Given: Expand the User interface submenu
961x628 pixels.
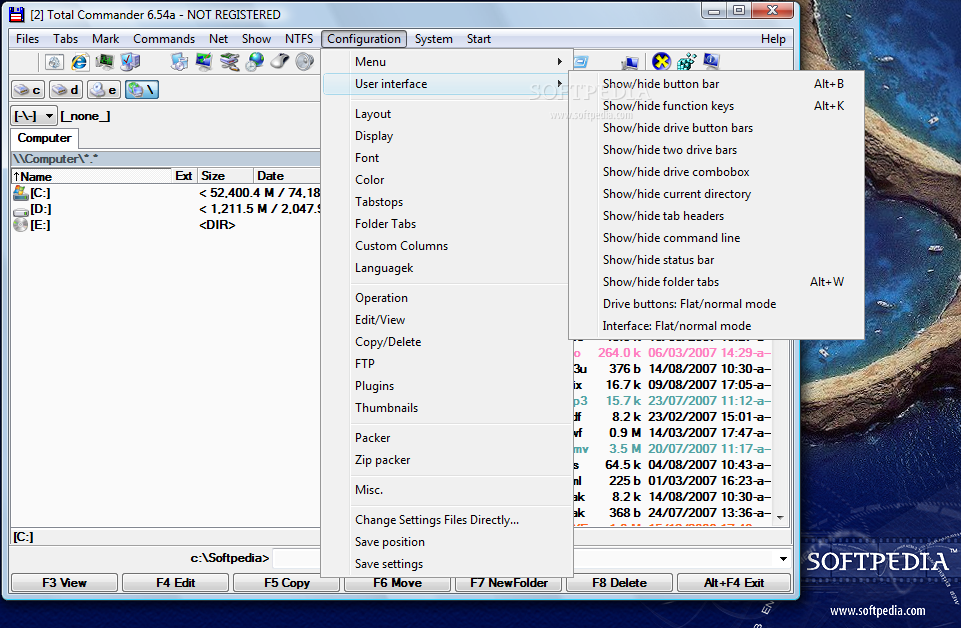Looking at the screenshot, I should coord(447,84).
